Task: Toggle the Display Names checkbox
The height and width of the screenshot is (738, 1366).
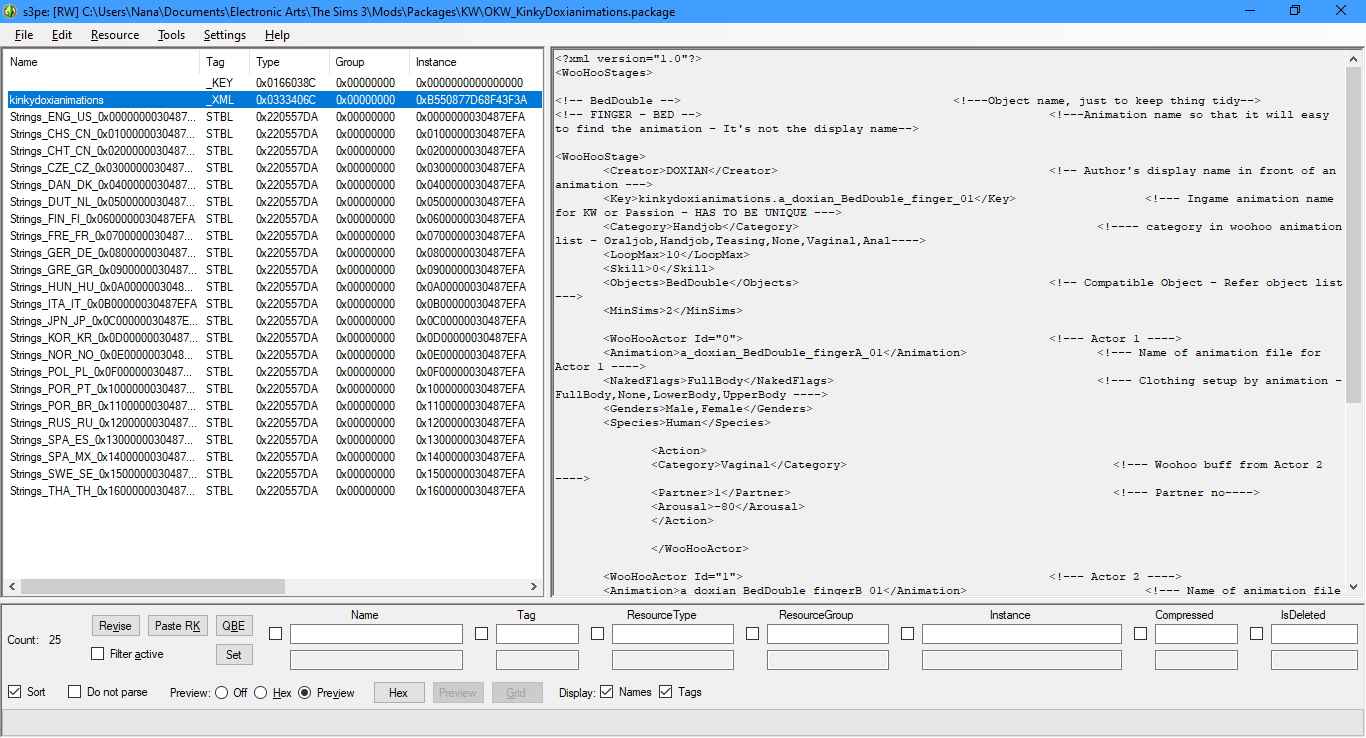Action: [x=607, y=692]
